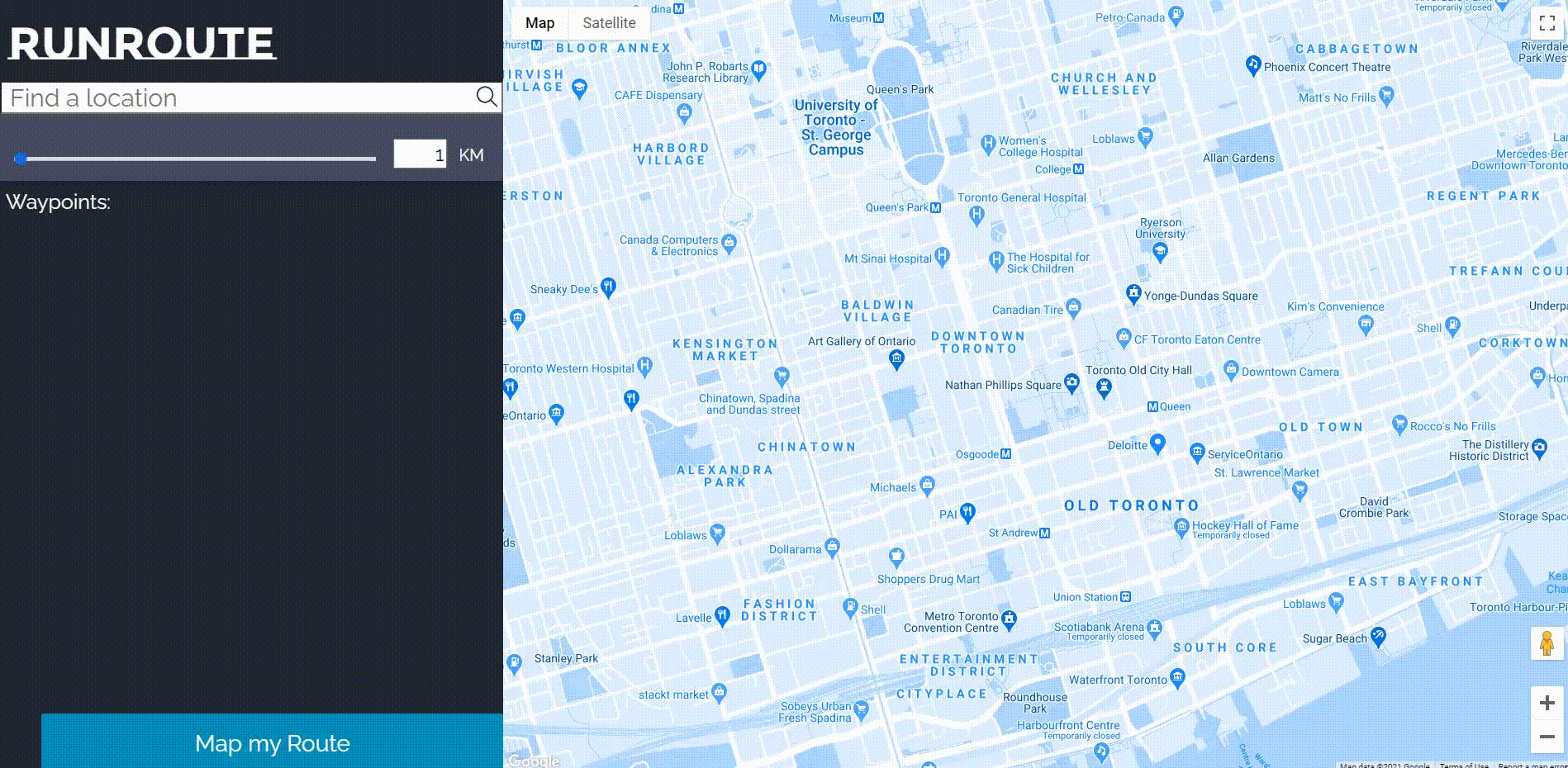The height and width of the screenshot is (768, 1568).
Task: Click The Hospital for Sick Children marker
Action: 996,260
